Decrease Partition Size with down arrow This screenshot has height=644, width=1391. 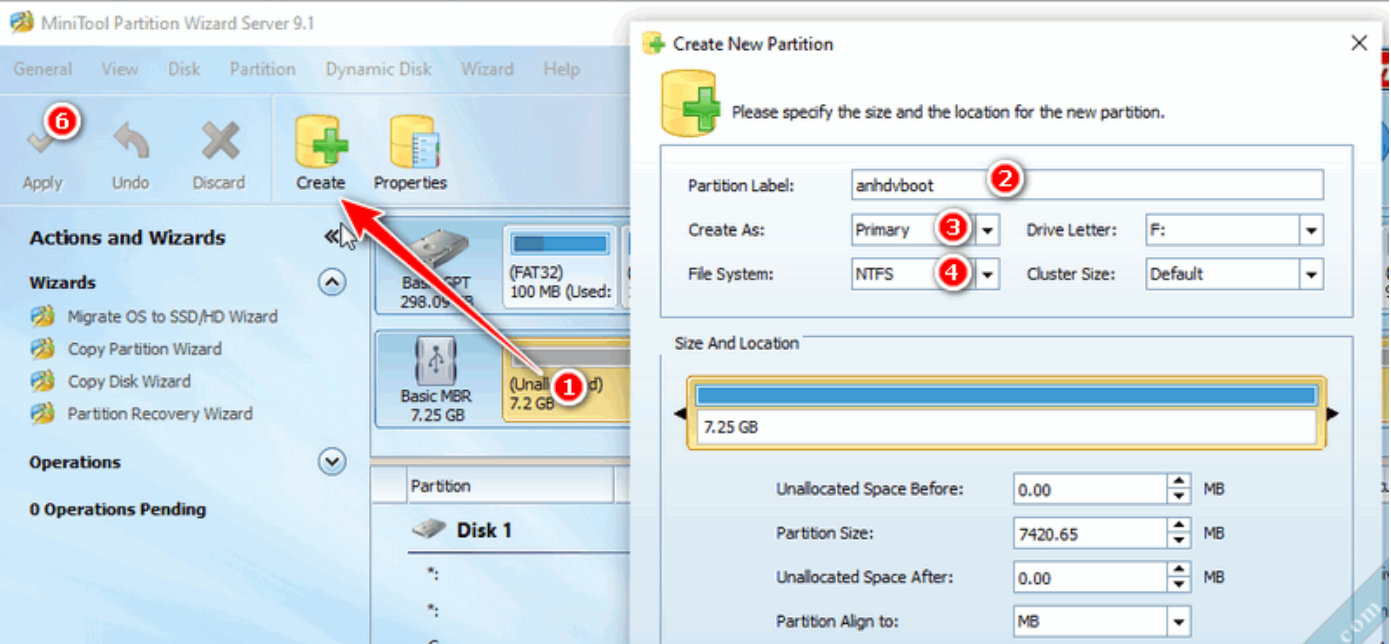point(1180,540)
